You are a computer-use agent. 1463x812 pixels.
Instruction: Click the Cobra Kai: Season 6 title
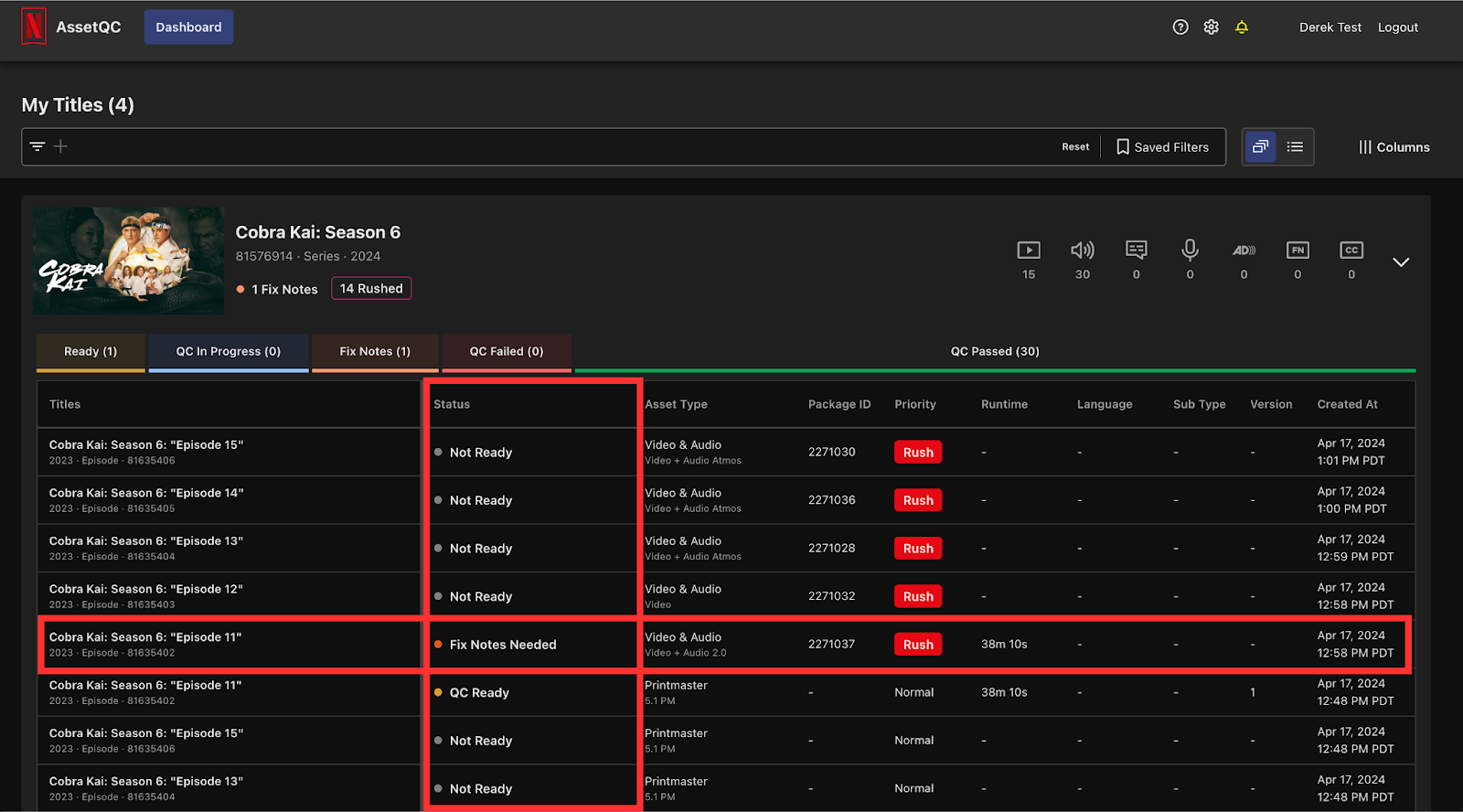(317, 232)
